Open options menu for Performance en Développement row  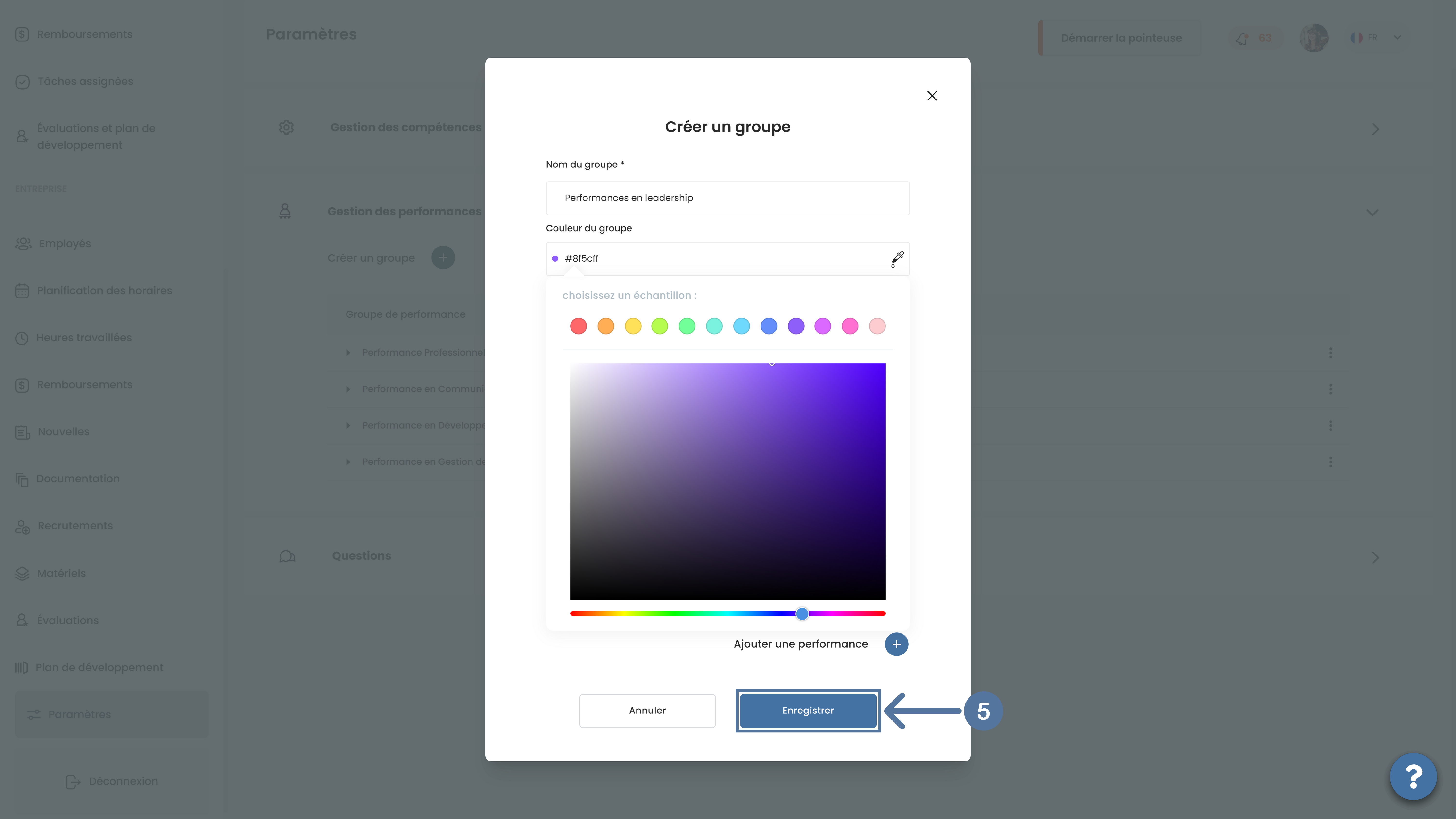point(1331,426)
